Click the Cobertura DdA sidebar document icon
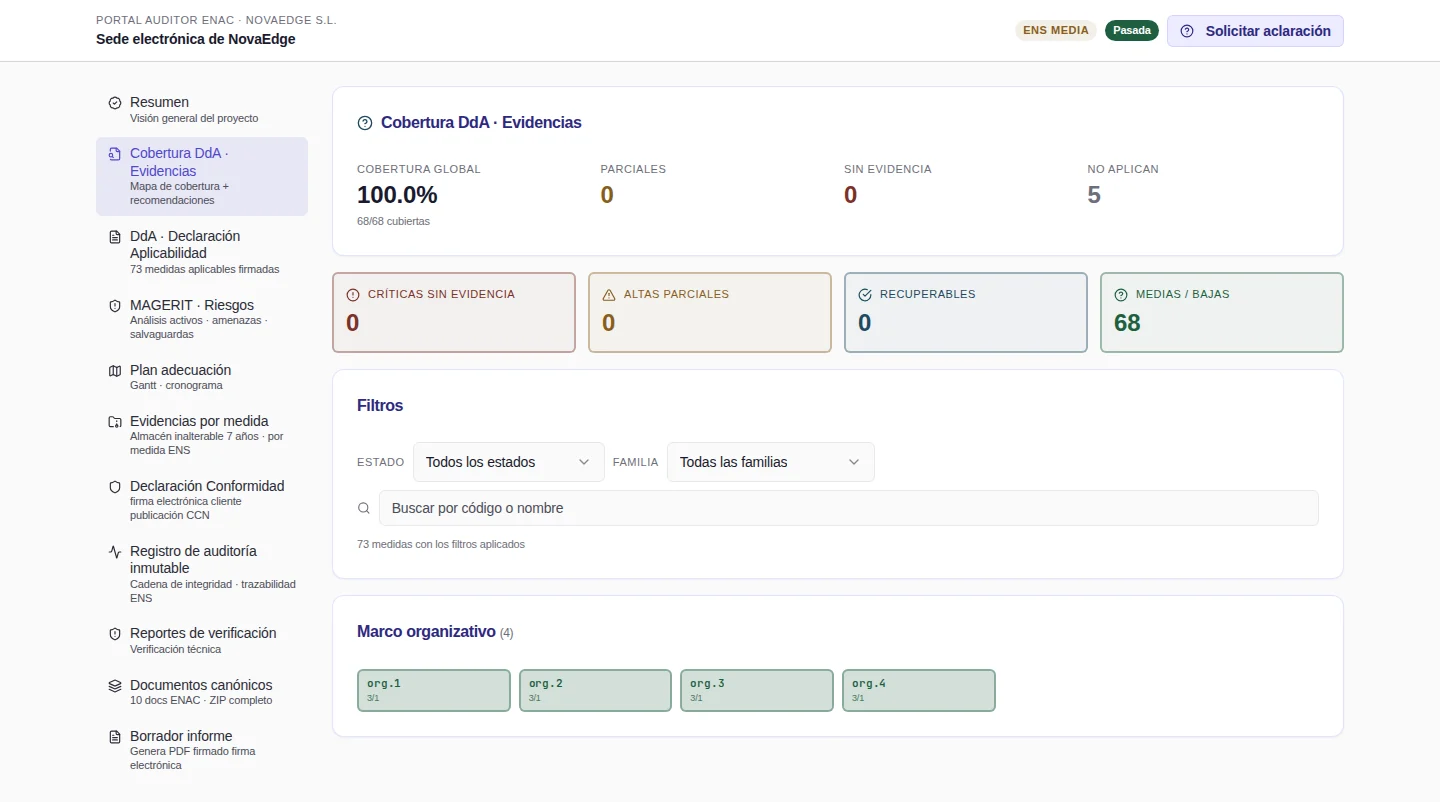This screenshot has height=802, width=1440. pyautogui.click(x=115, y=154)
